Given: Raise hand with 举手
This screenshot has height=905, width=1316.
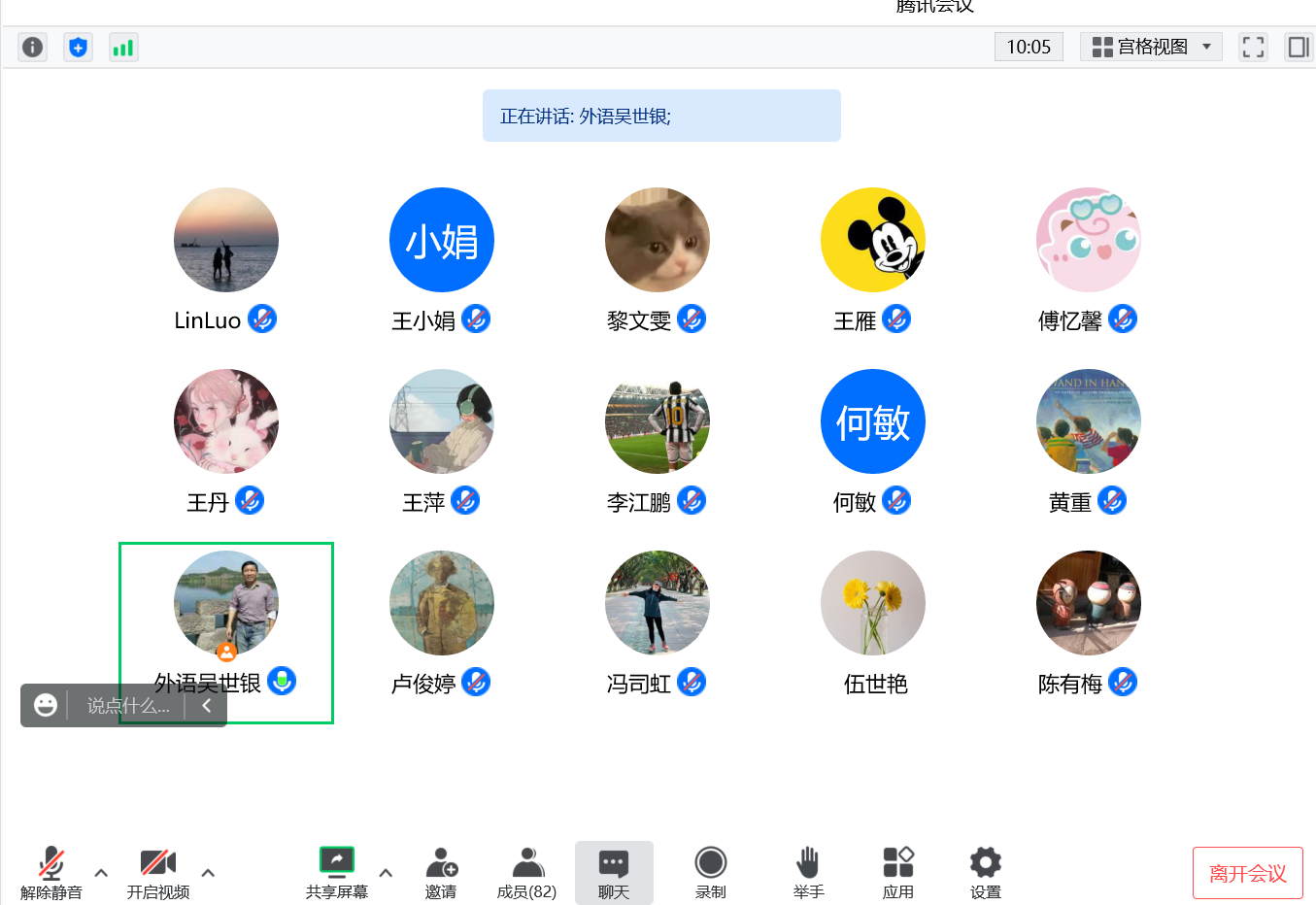Looking at the screenshot, I should coord(808,872).
